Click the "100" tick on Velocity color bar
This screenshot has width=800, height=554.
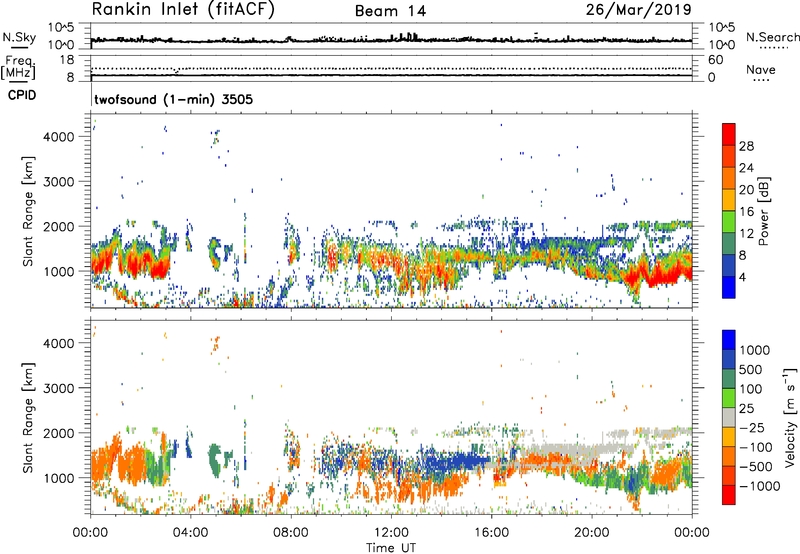click(x=749, y=389)
